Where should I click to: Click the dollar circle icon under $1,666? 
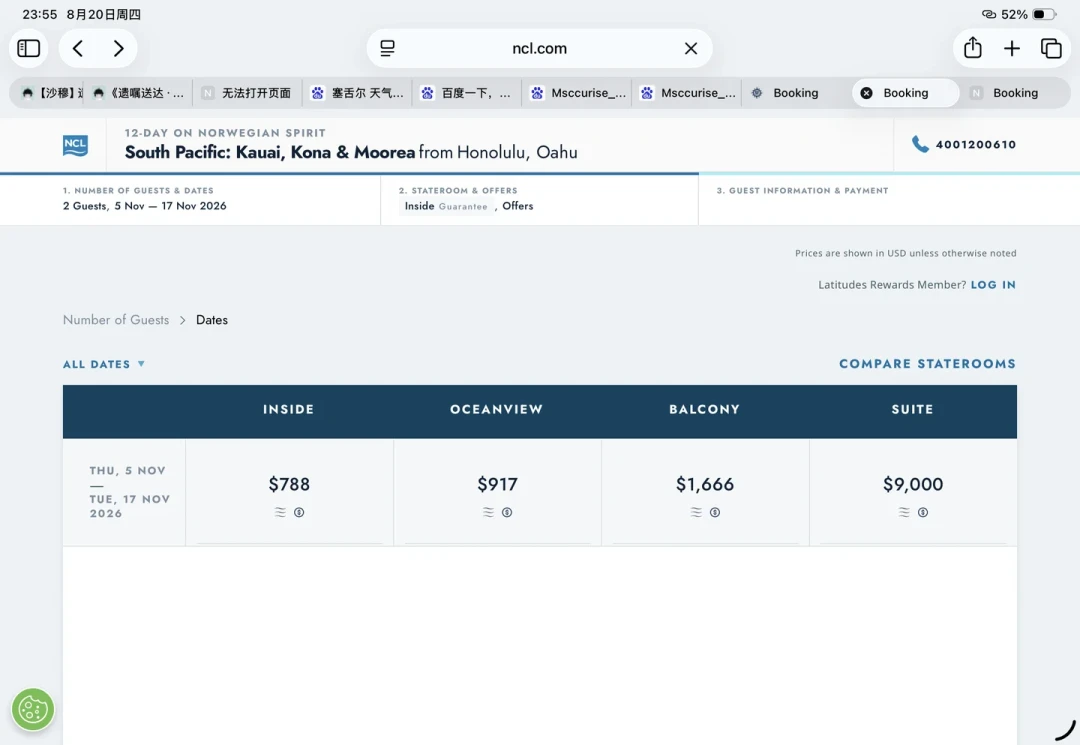[715, 512]
